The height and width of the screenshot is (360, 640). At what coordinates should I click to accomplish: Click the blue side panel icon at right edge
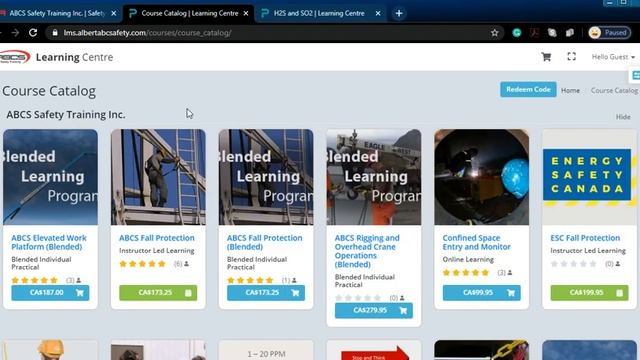pos(635,76)
